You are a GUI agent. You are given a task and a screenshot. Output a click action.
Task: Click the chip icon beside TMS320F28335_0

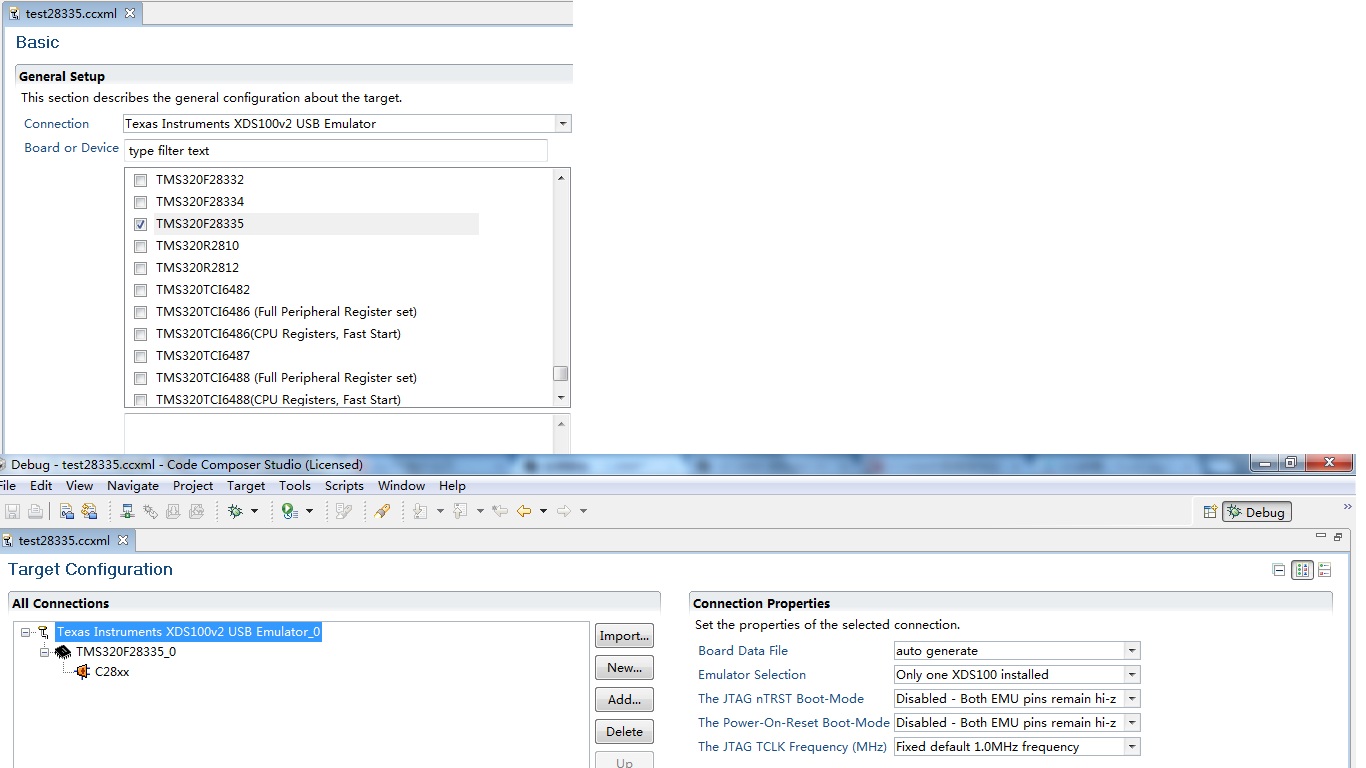64,652
